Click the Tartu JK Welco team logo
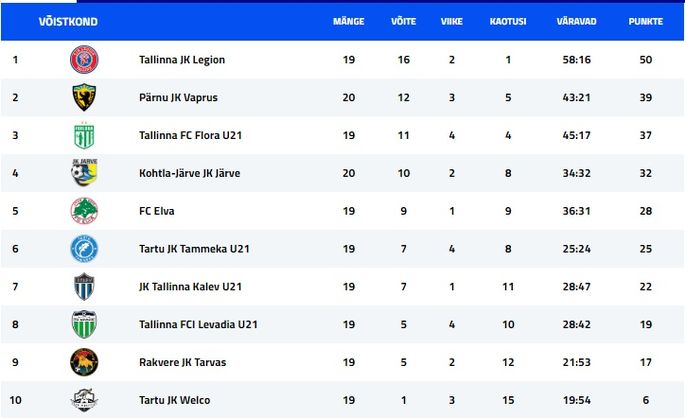The width and height of the screenshot is (685, 418). [x=84, y=400]
